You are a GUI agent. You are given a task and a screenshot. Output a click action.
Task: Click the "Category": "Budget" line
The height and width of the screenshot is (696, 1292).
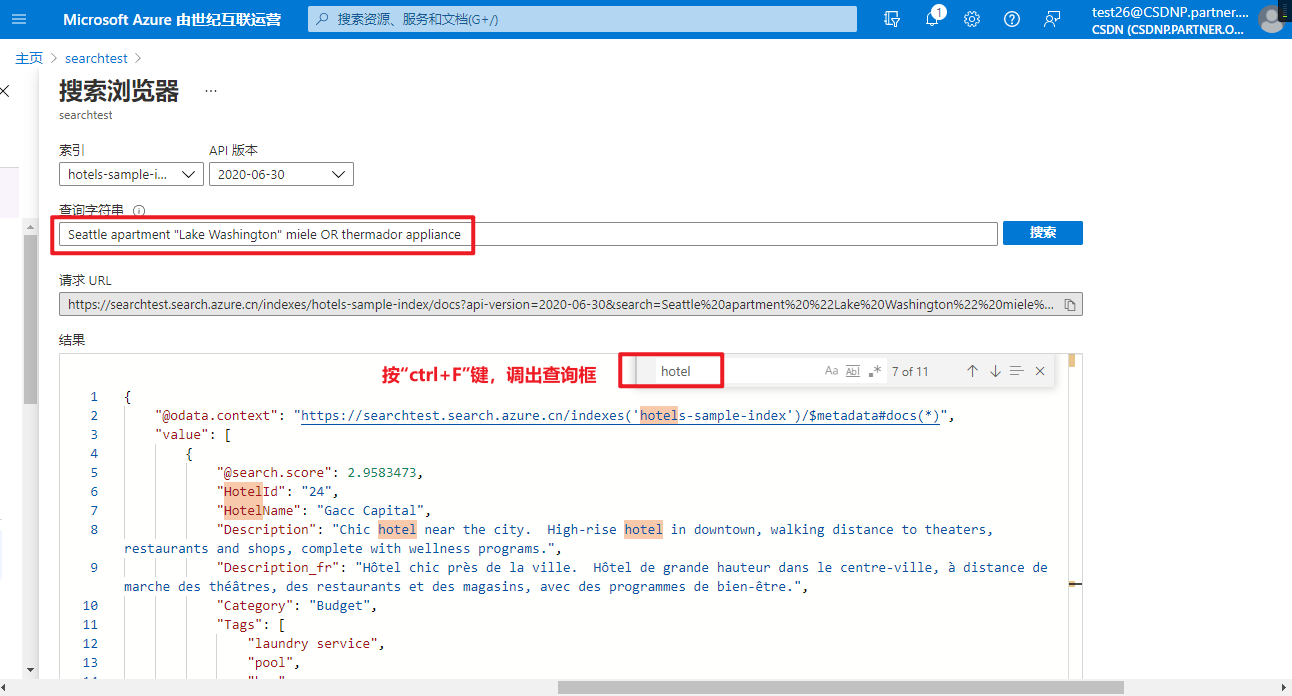click(x=299, y=606)
